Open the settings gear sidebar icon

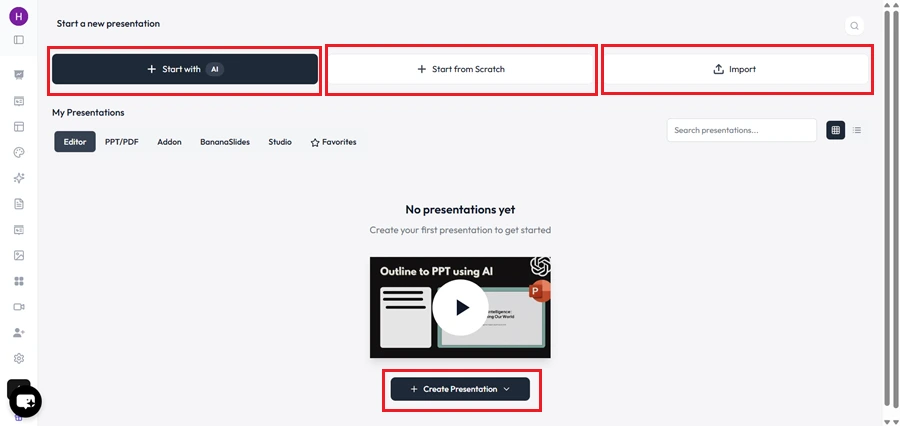coord(19,358)
